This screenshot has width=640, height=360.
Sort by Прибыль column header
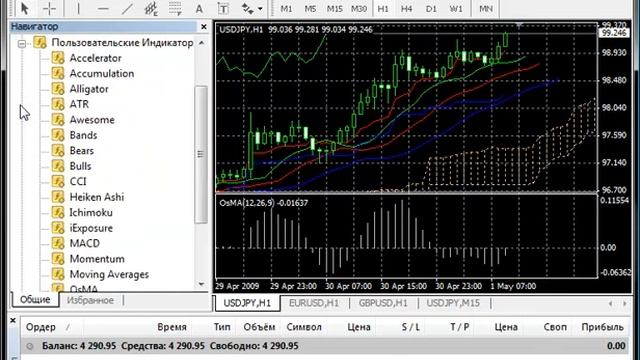click(x=602, y=327)
